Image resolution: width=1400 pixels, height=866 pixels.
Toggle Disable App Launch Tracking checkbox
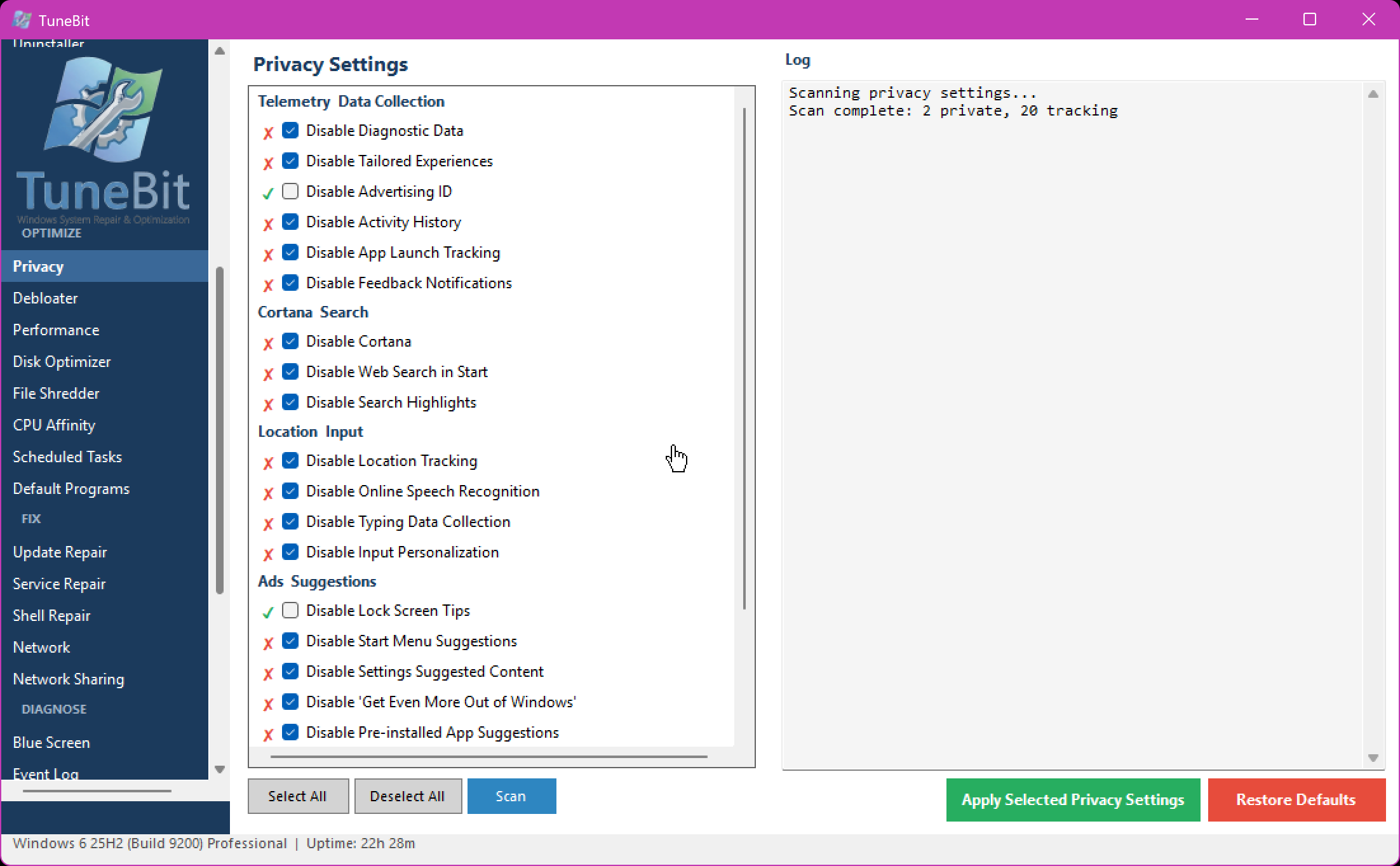pyautogui.click(x=290, y=252)
